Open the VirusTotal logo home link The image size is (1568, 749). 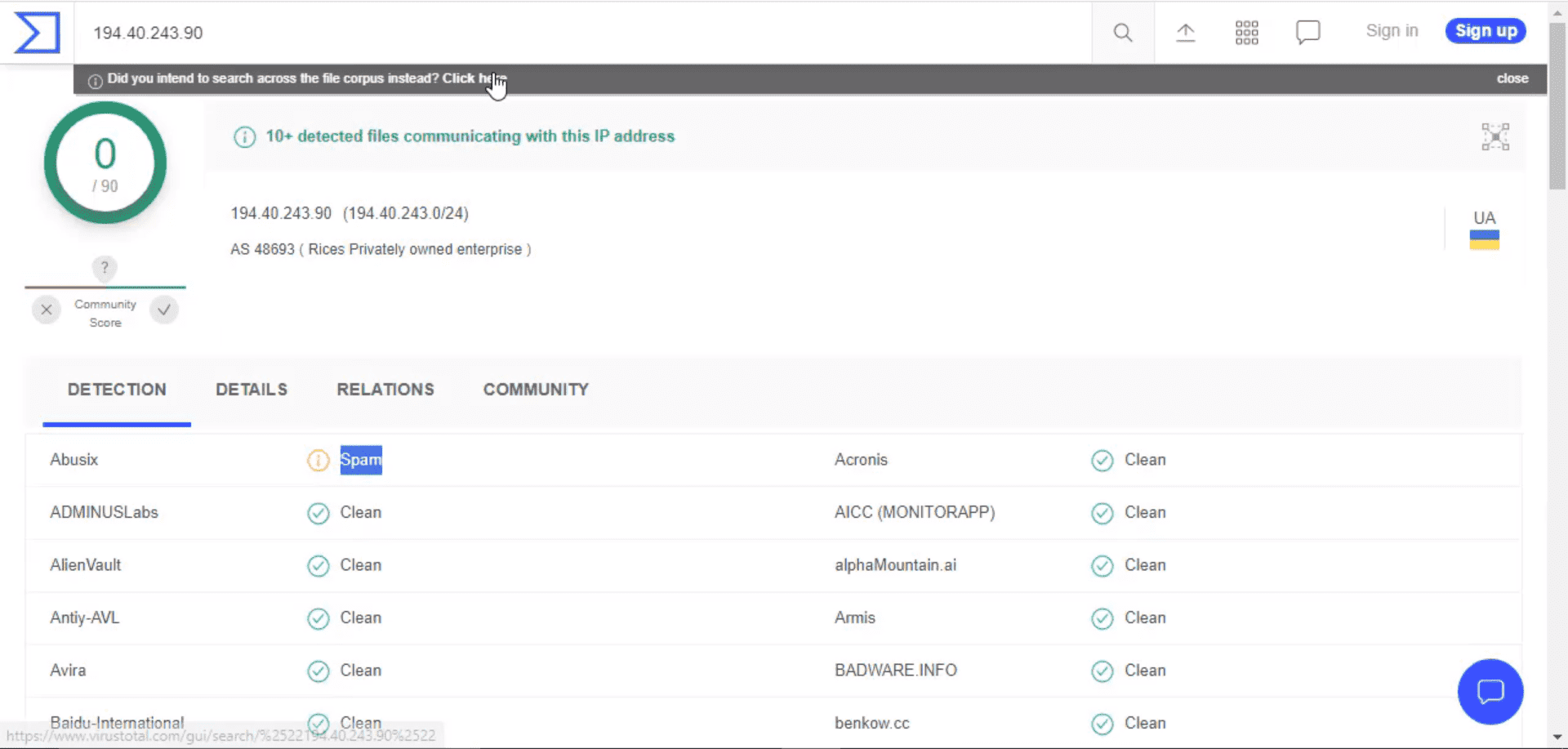click(38, 33)
